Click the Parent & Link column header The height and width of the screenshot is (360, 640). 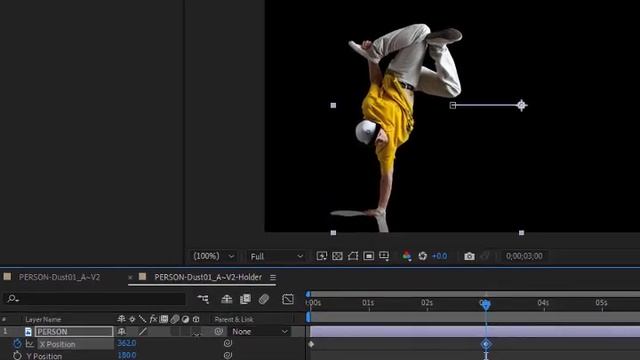[x=234, y=319]
